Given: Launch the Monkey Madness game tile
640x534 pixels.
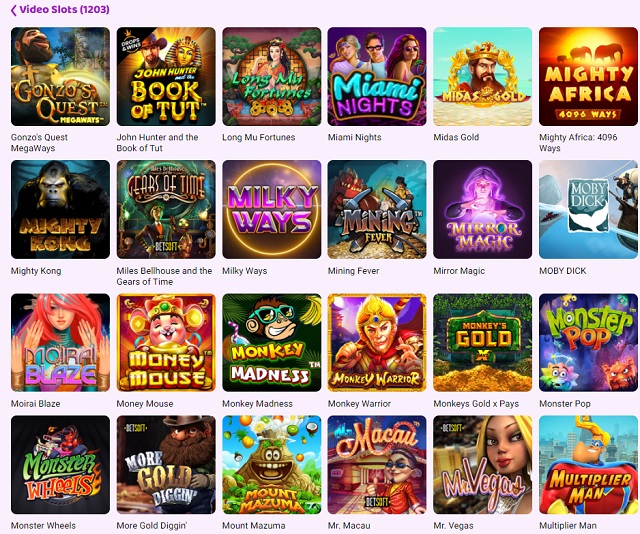Looking at the screenshot, I should coord(272,343).
